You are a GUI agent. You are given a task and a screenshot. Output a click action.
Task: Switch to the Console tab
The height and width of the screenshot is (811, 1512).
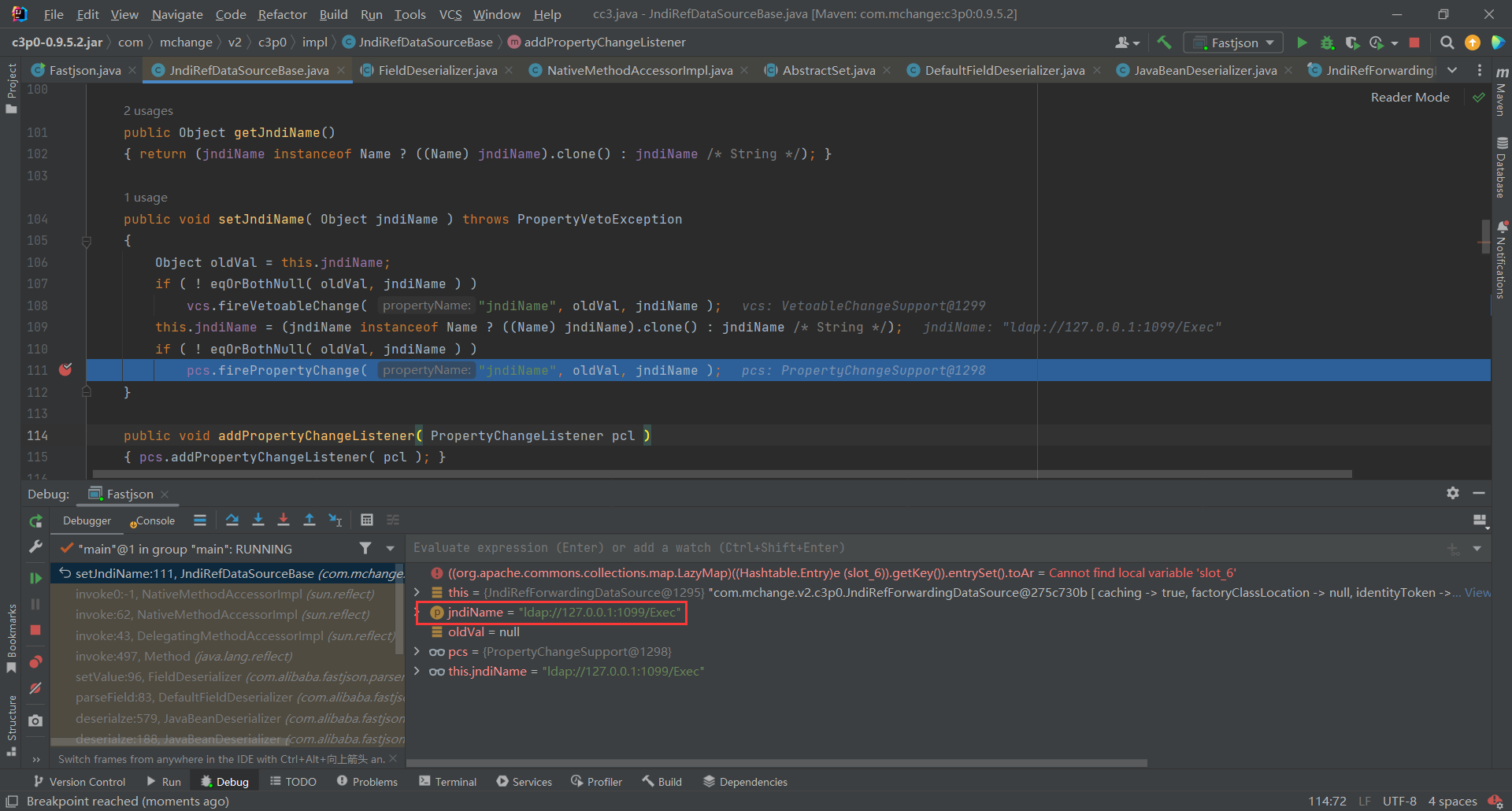tap(153, 520)
